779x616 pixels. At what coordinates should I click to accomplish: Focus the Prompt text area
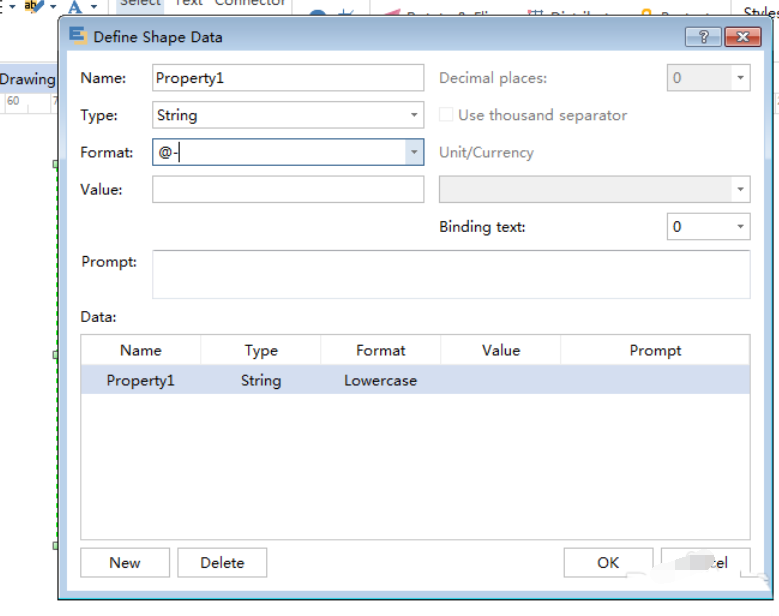450,274
